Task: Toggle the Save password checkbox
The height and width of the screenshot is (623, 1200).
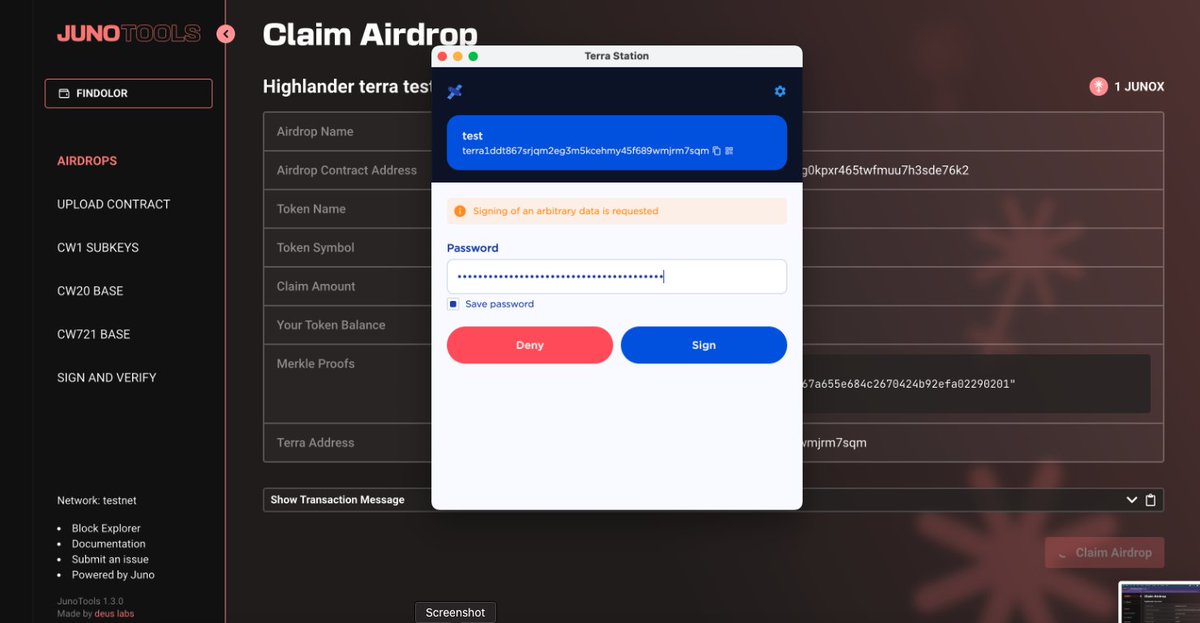Action: point(453,304)
